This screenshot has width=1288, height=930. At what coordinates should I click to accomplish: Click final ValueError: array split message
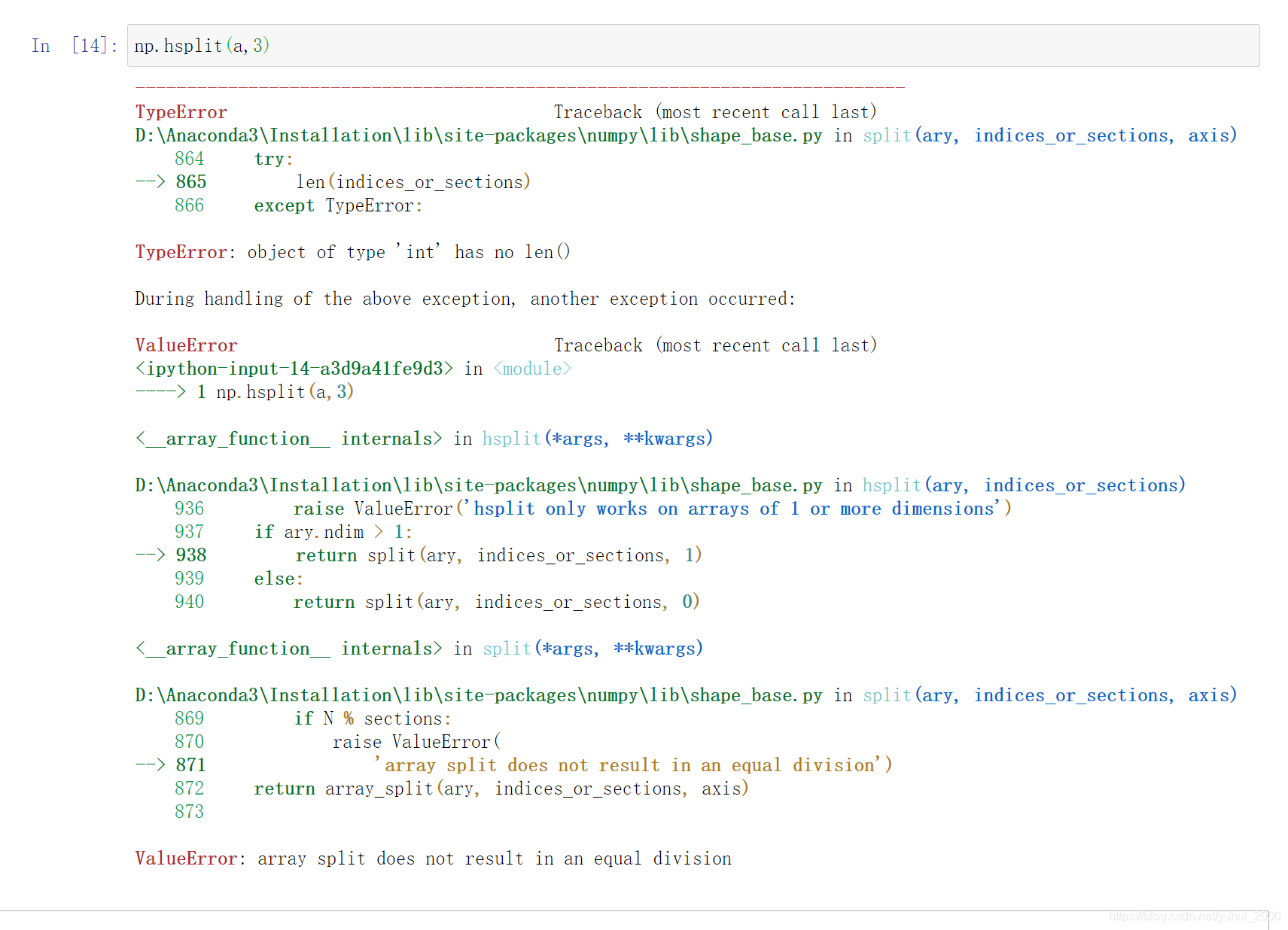coord(434,859)
